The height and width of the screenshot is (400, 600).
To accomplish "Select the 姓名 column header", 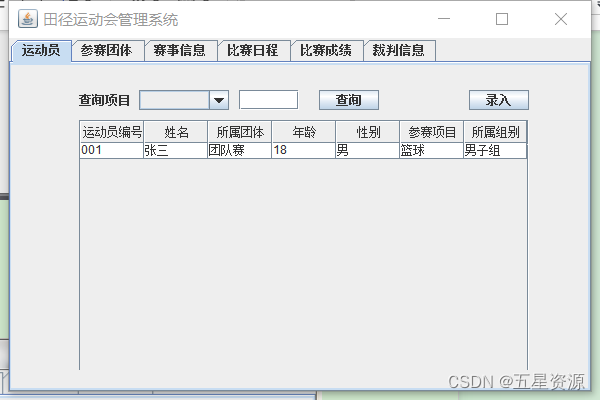I will coord(176,132).
